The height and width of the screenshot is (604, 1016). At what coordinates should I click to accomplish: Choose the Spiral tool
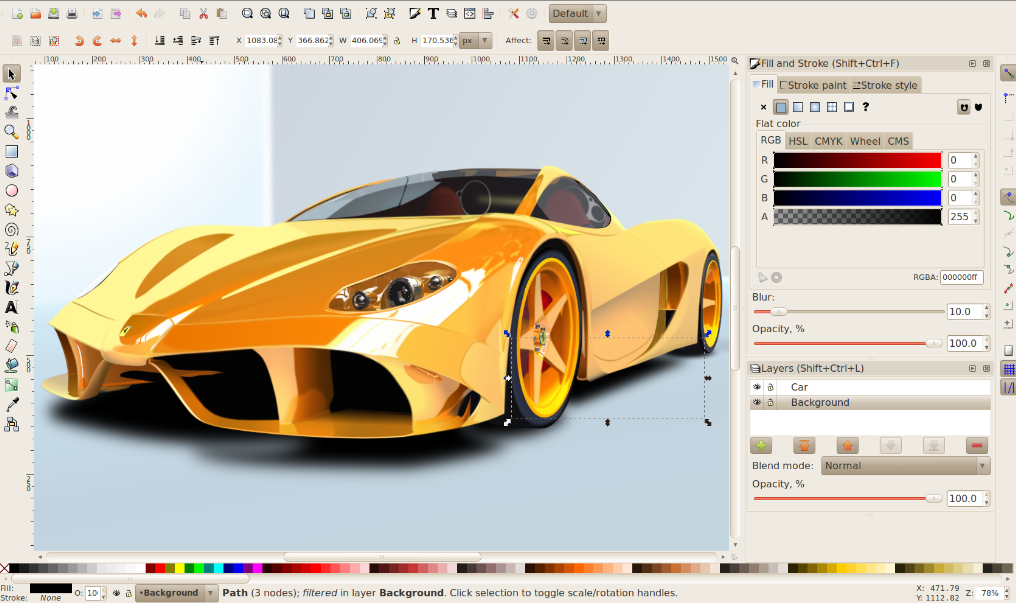tap(12, 228)
